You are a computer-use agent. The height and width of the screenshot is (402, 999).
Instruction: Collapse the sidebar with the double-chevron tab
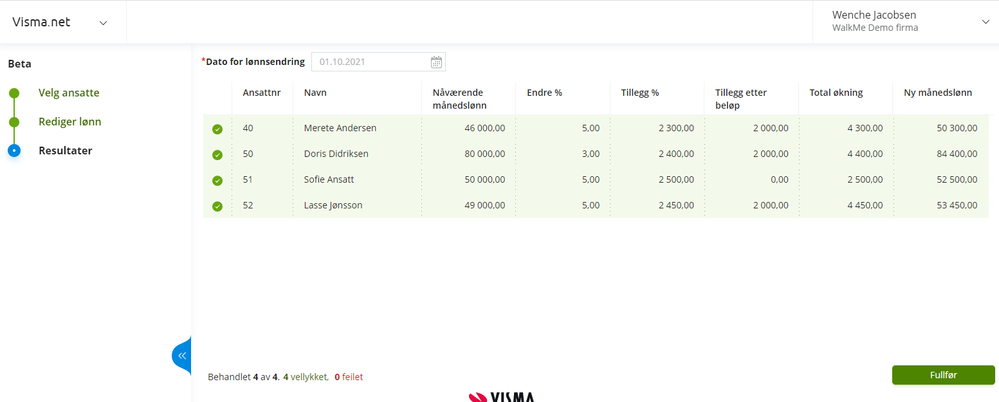(x=182, y=355)
